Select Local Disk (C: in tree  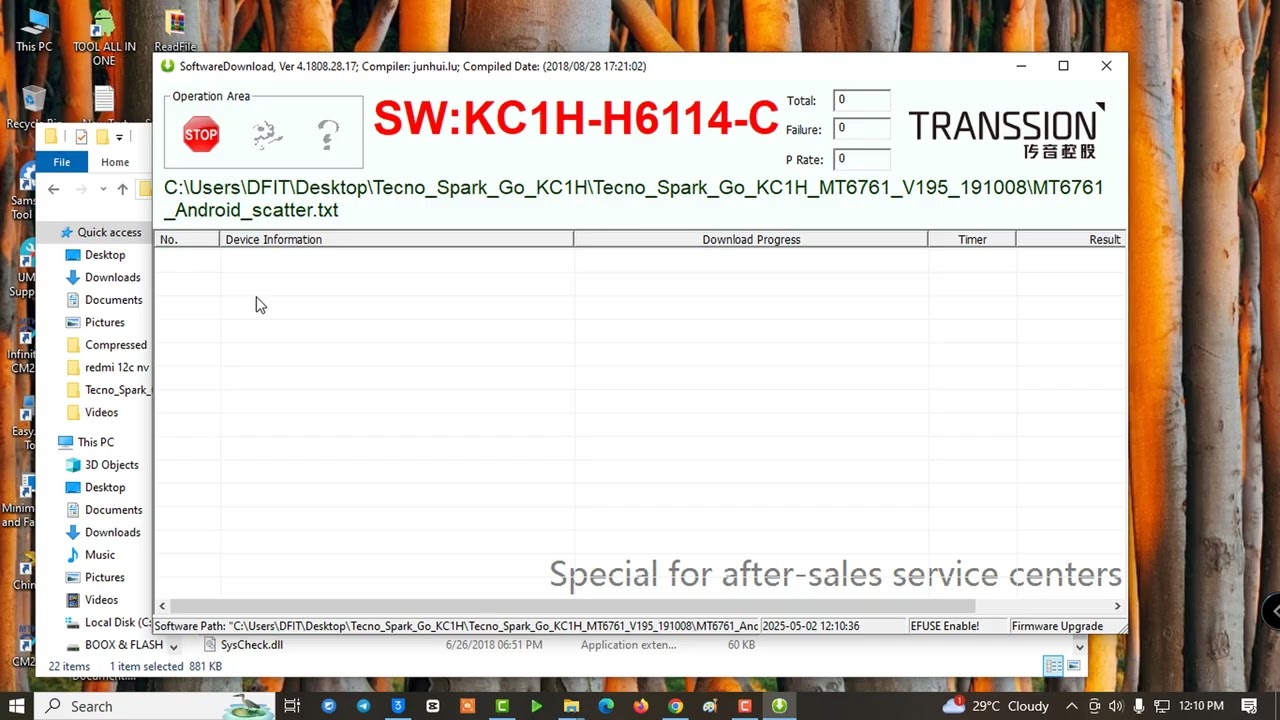tap(108, 622)
